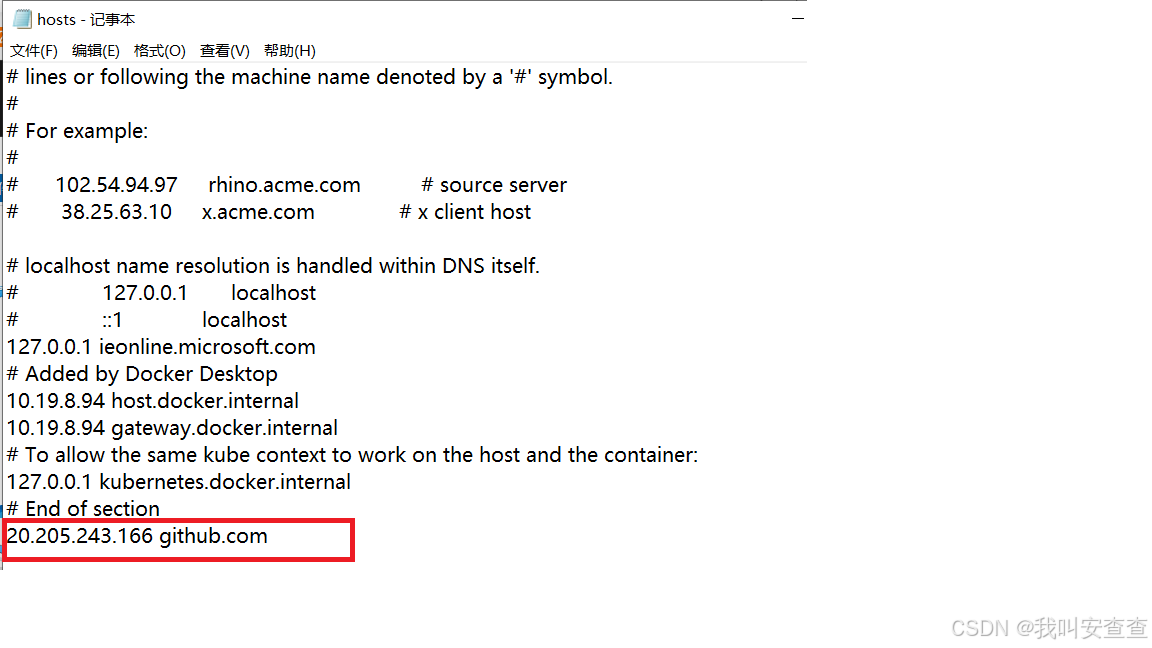Open the 文件(F) menu
1152x648 pixels.
coord(33,50)
